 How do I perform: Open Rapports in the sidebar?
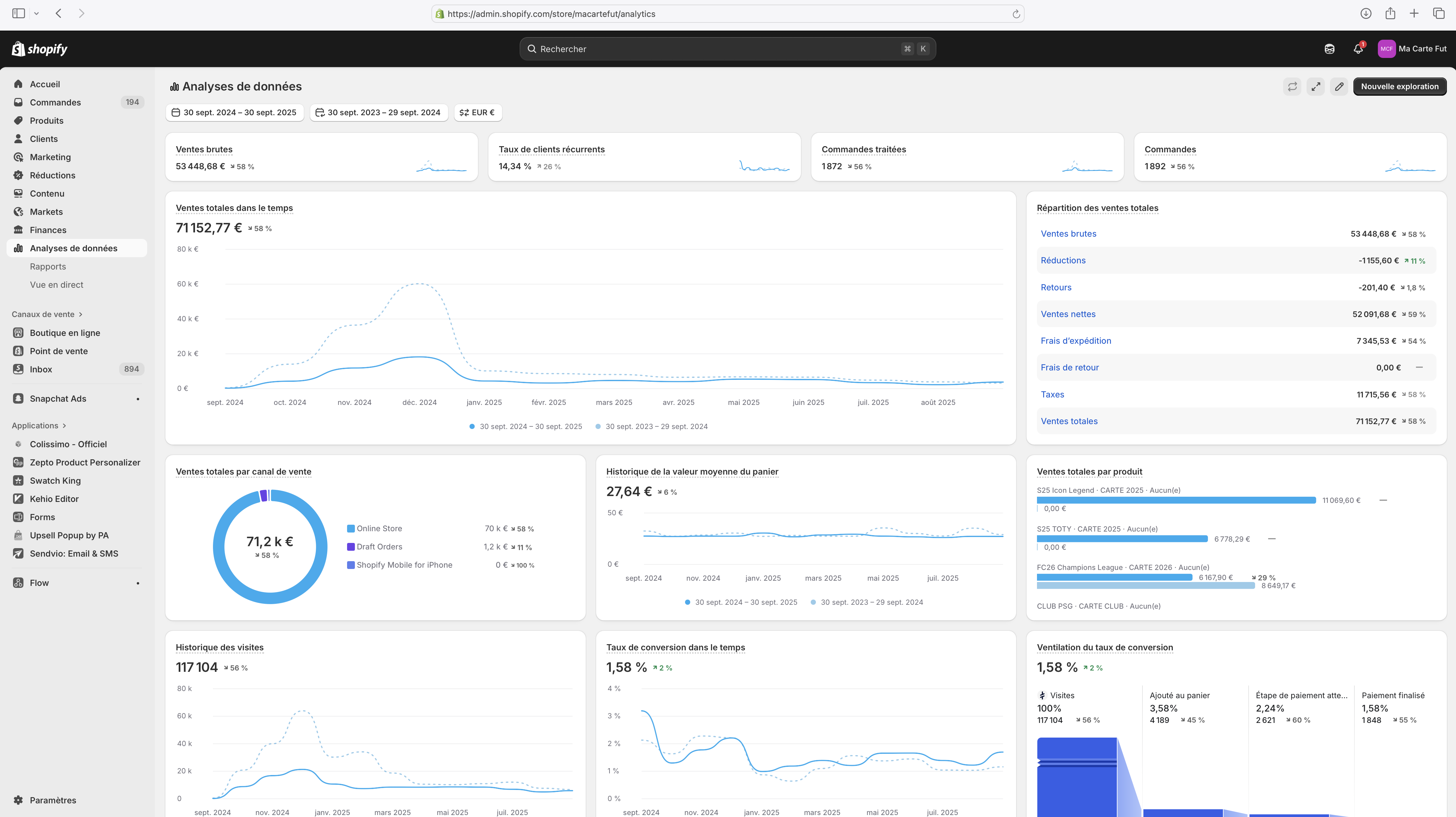pyautogui.click(x=48, y=267)
